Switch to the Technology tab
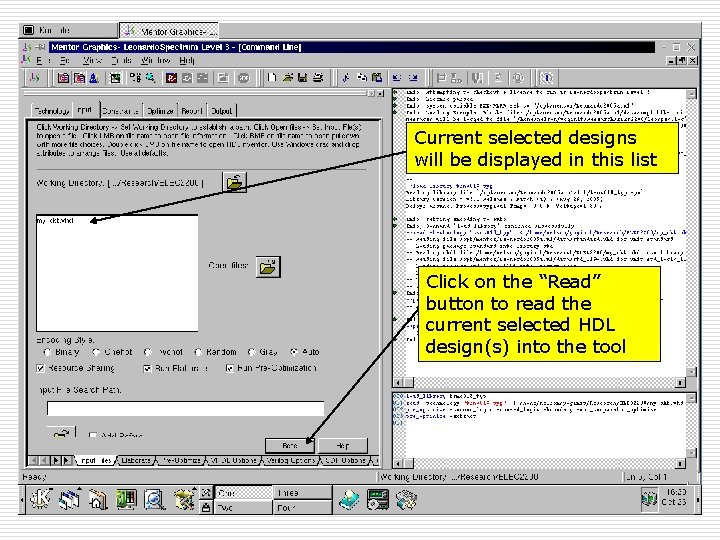Viewport: 720px width, 540px height. (x=51, y=111)
